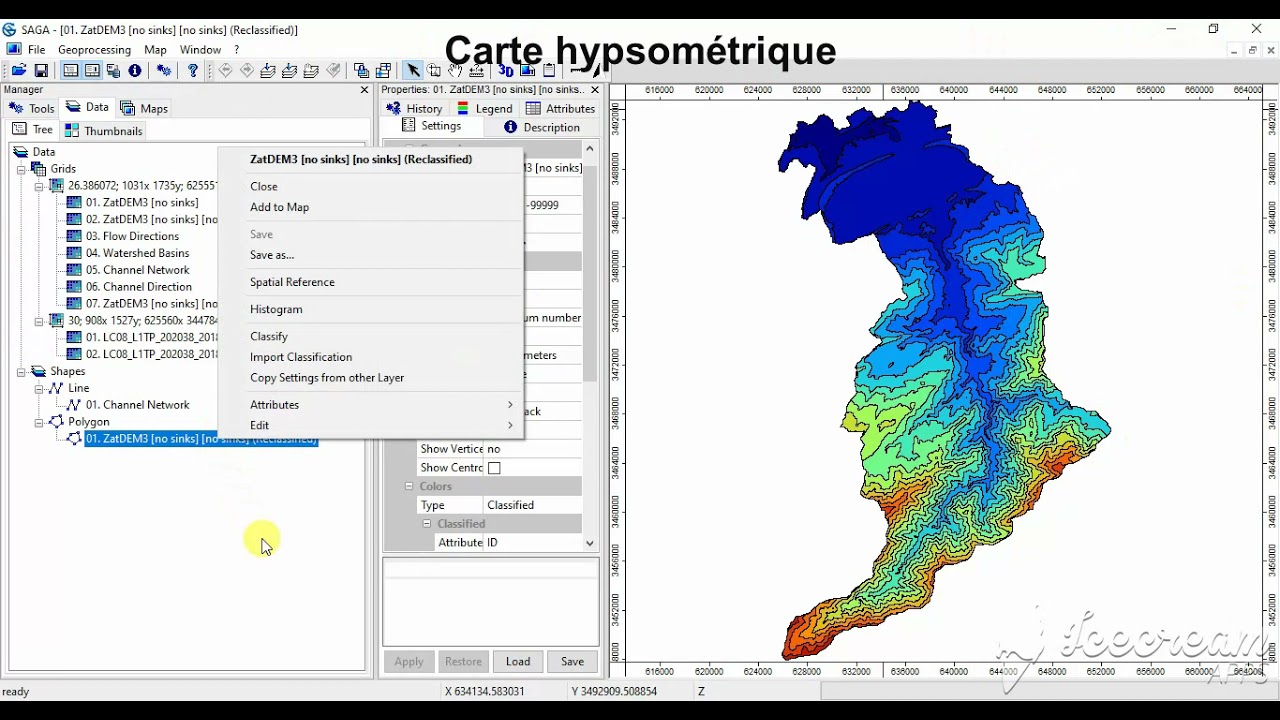The height and width of the screenshot is (720, 1280).
Task: Click the Save floppy disk toolbar icon
Action: point(41,70)
